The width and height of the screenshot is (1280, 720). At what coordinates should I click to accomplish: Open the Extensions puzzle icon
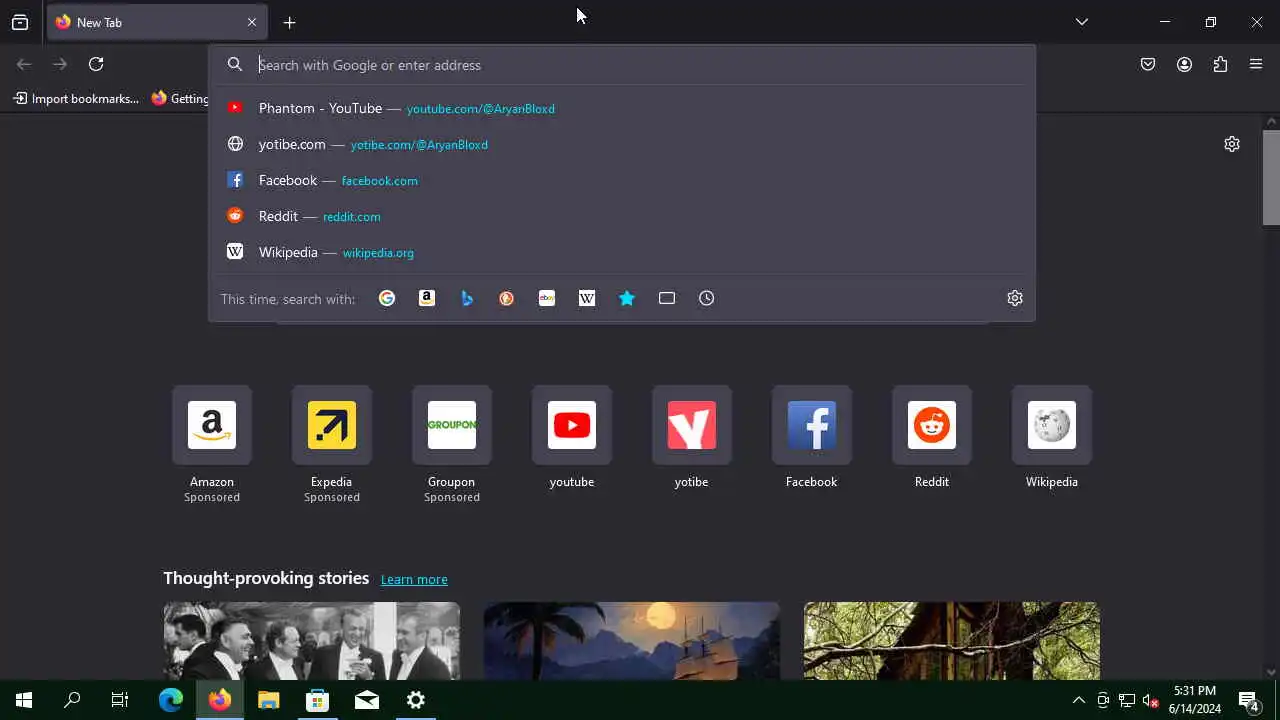click(x=1220, y=64)
